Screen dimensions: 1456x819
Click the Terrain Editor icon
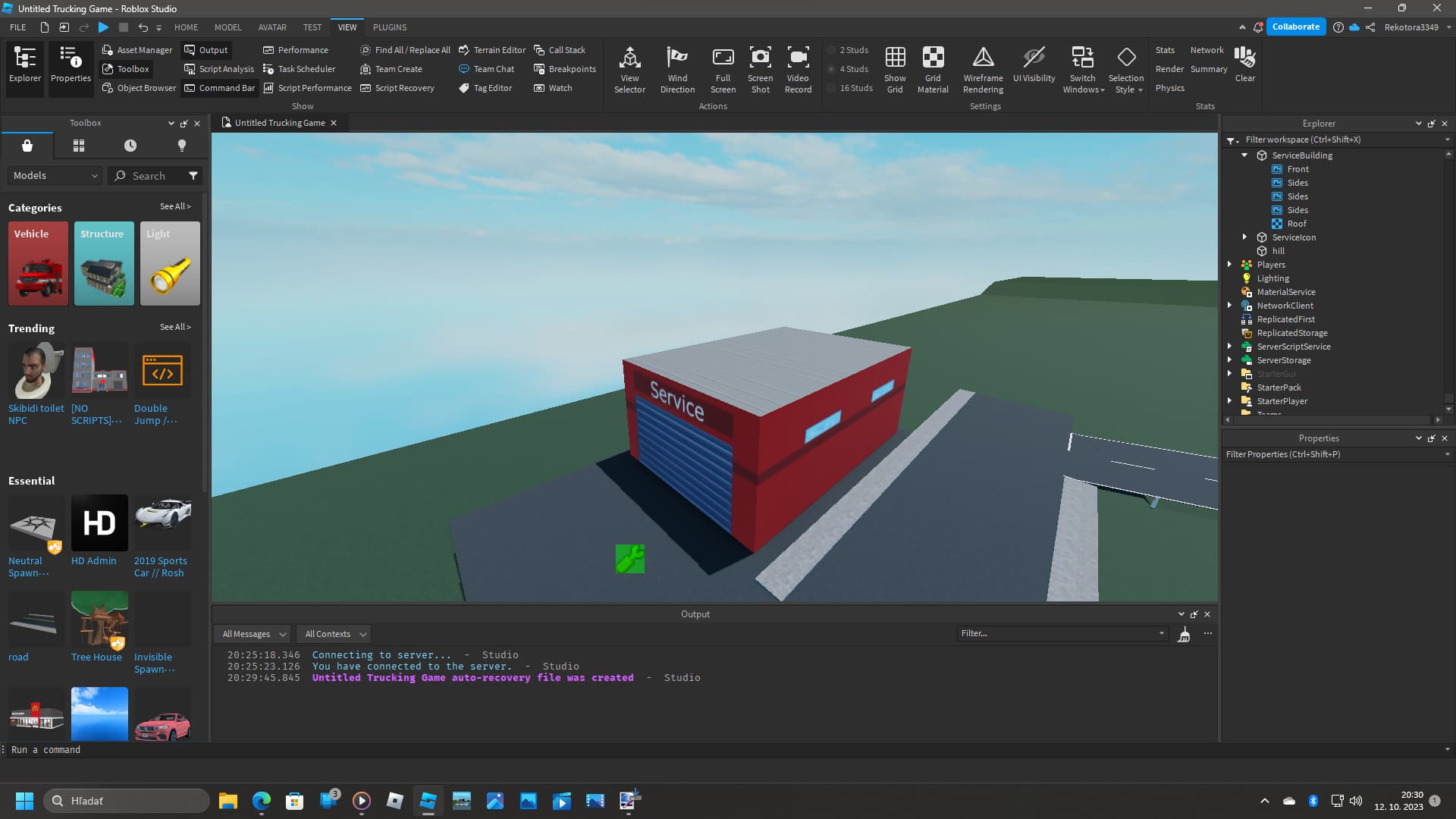[464, 50]
